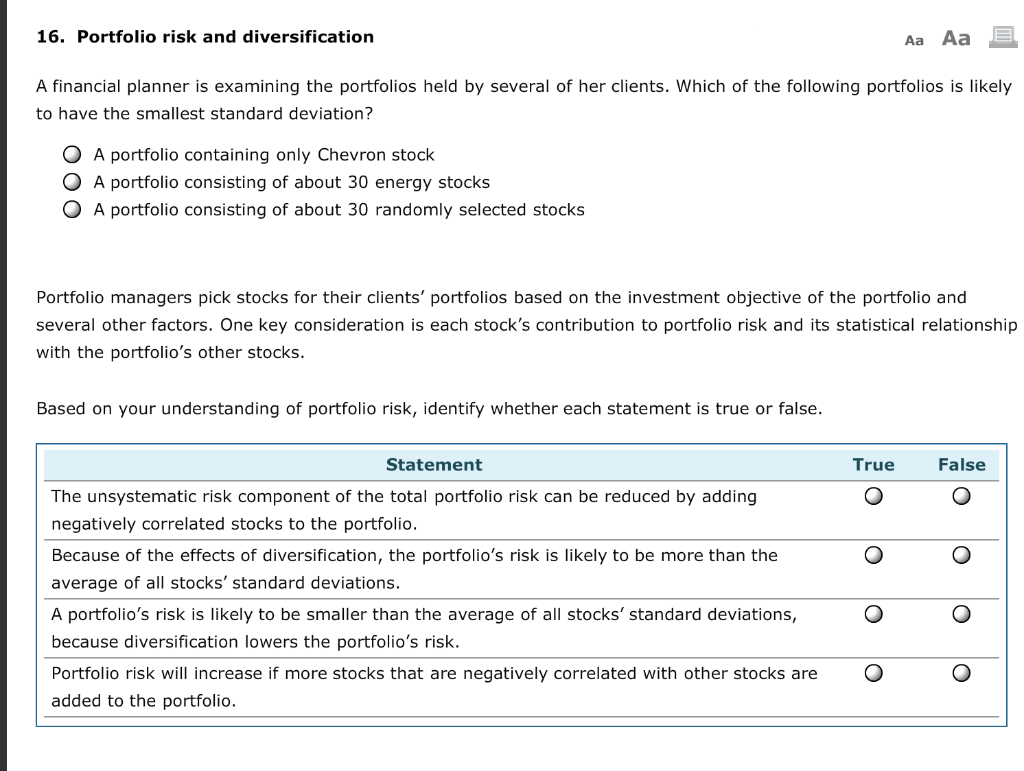1024x771 pixels.
Task: Open the print view icon
Action: (x=1002, y=36)
